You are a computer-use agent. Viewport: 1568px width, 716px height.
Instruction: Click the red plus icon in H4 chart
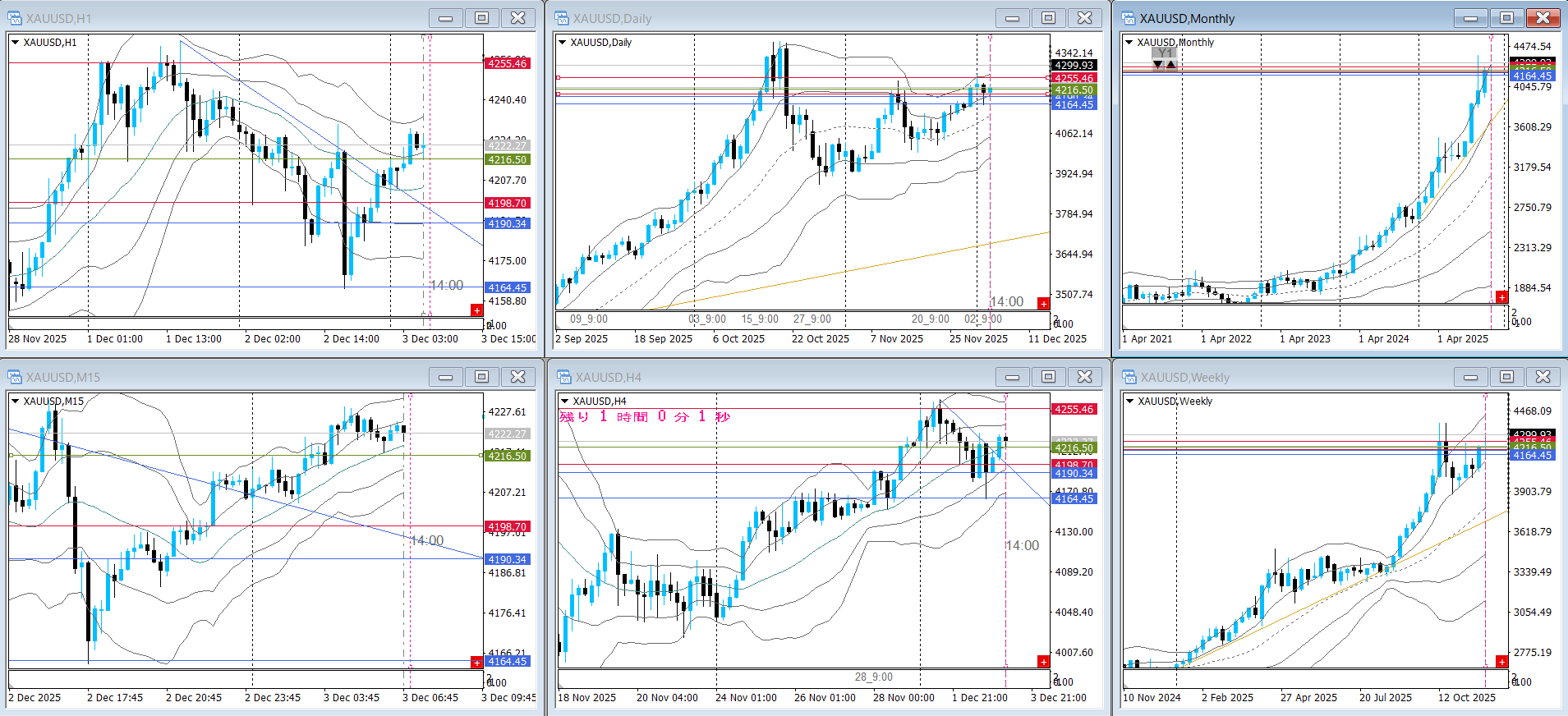tap(1043, 662)
